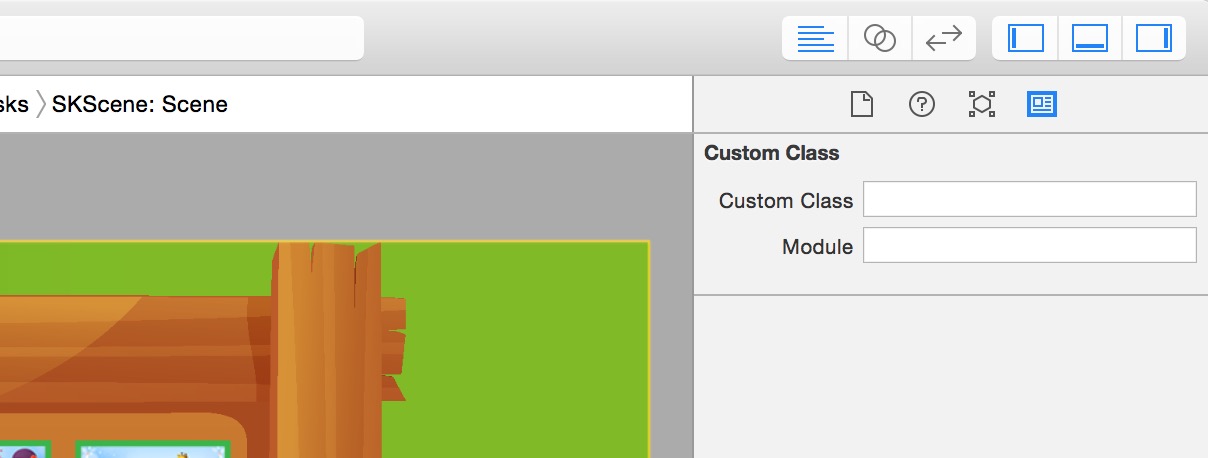Image resolution: width=1208 pixels, height=458 pixels.
Task: Open the node Attributes inspector (hexagon icon)
Action: (982, 104)
